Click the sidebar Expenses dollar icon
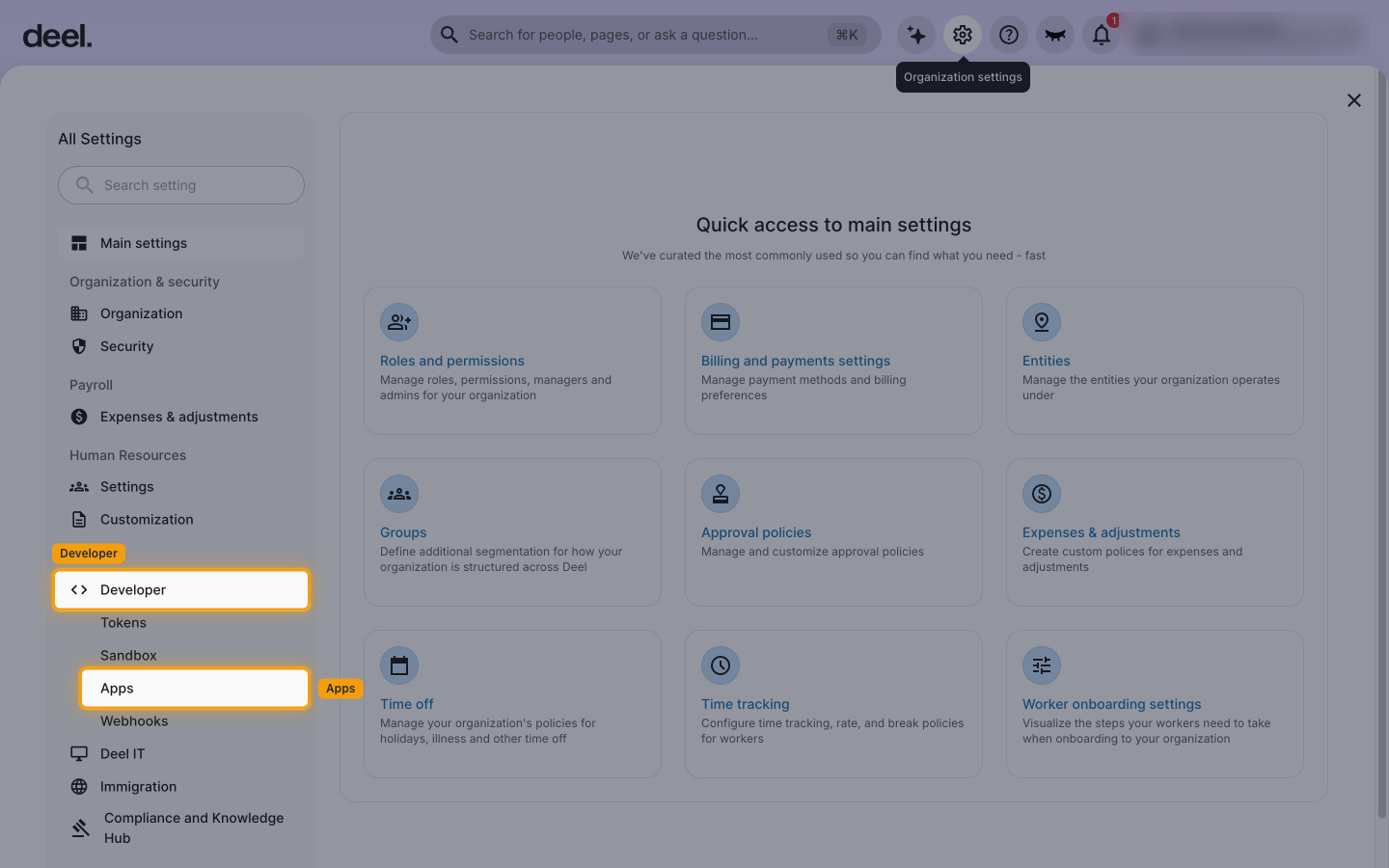The width and height of the screenshot is (1389, 868). (79, 417)
